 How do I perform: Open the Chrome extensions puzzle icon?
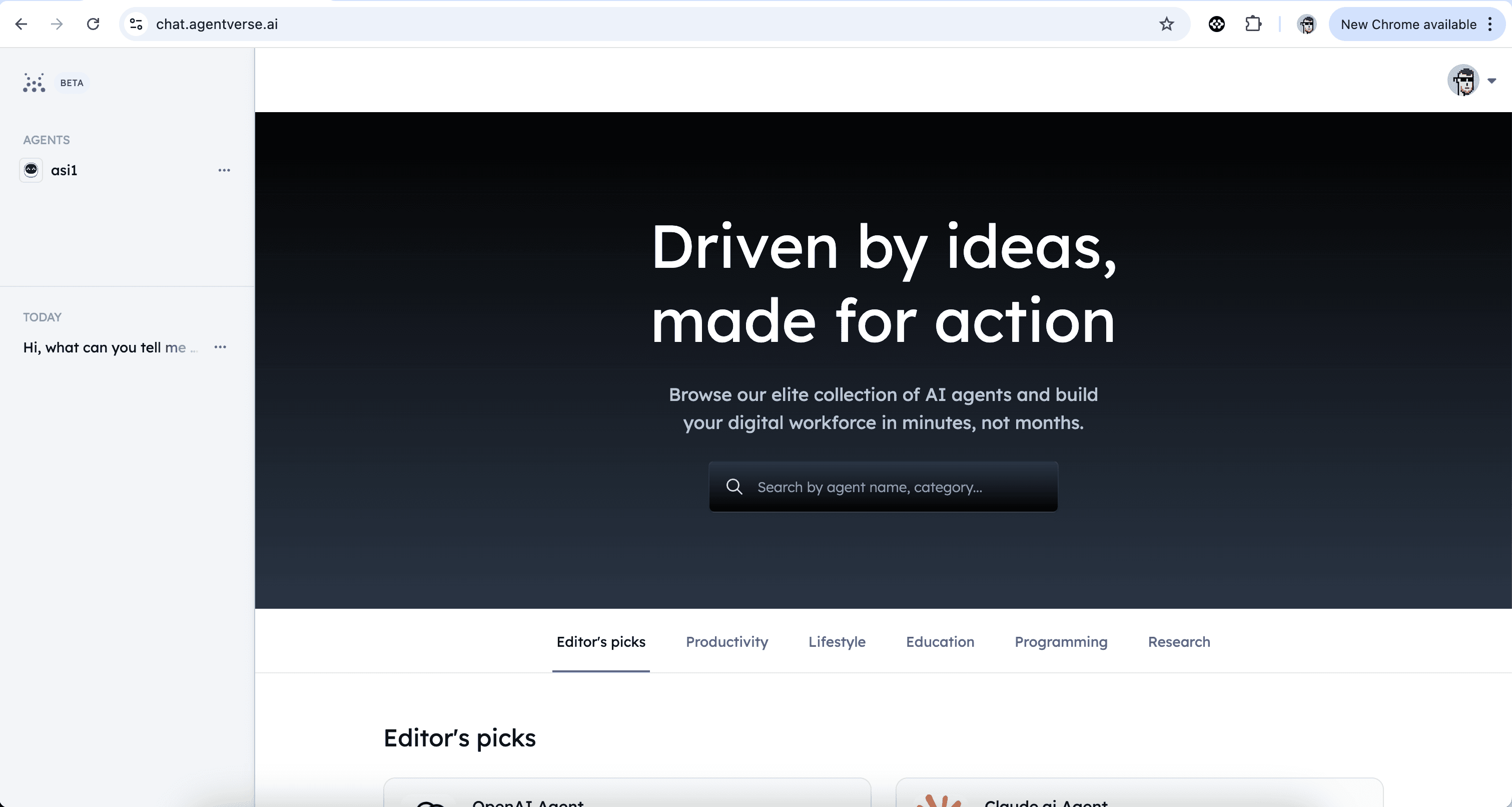1253,24
